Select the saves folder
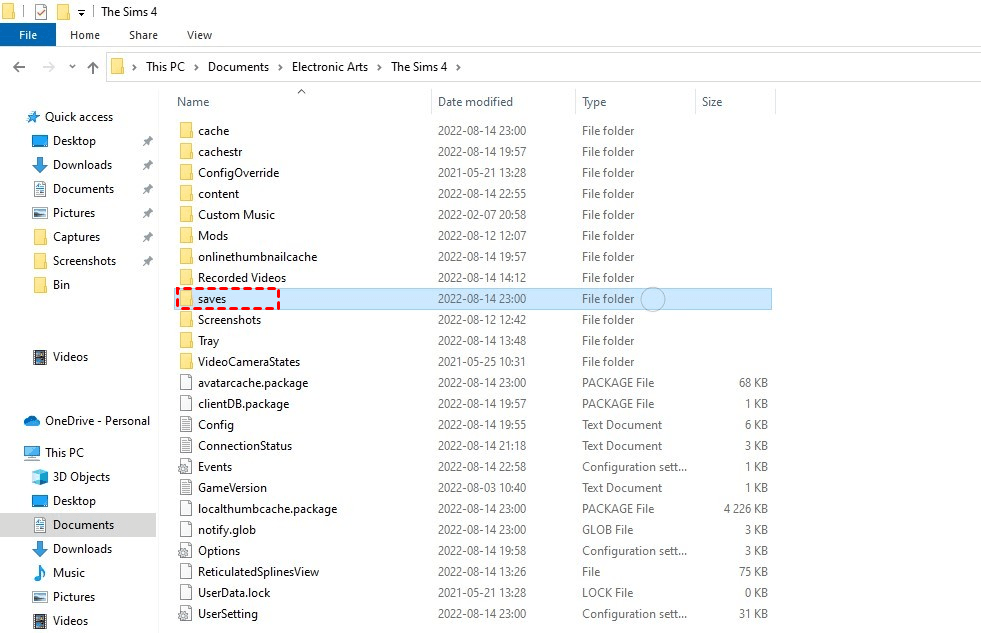The width and height of the screenshot is (981, 633). [474, 299]
